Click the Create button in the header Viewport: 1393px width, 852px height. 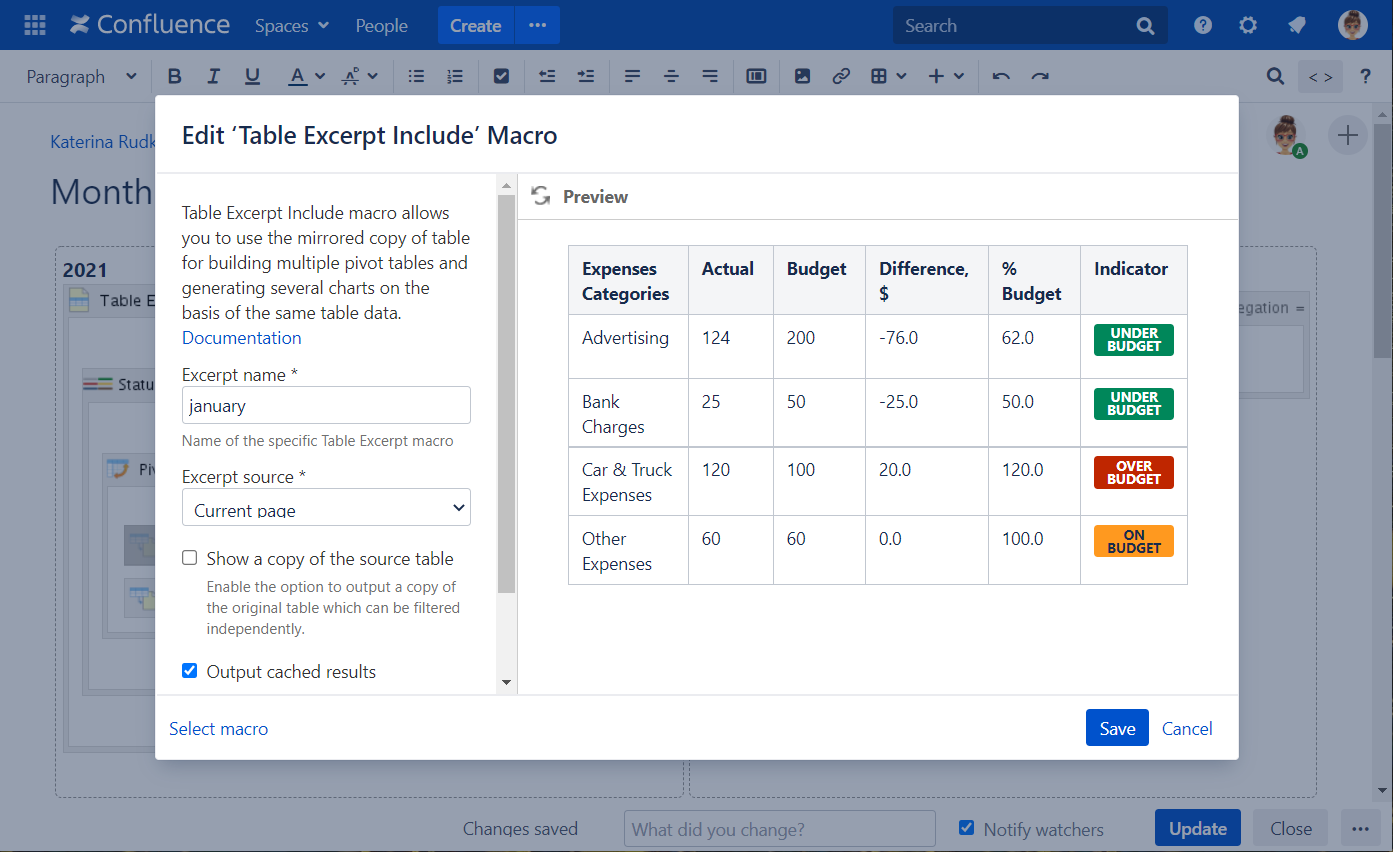pyautogui.click(x=475, y=26)
